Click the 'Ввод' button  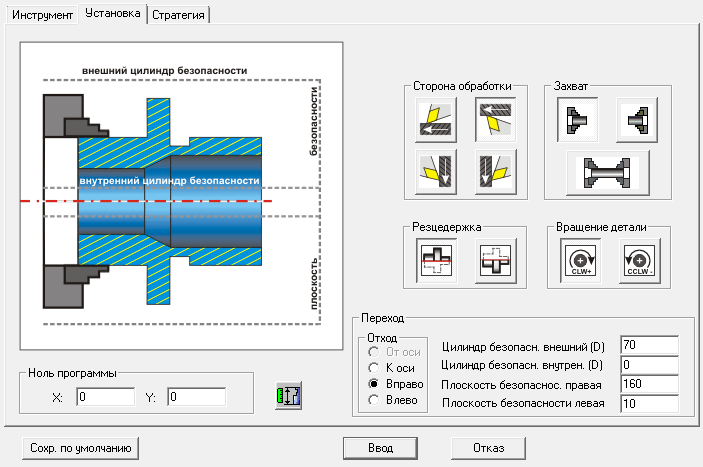380,448
